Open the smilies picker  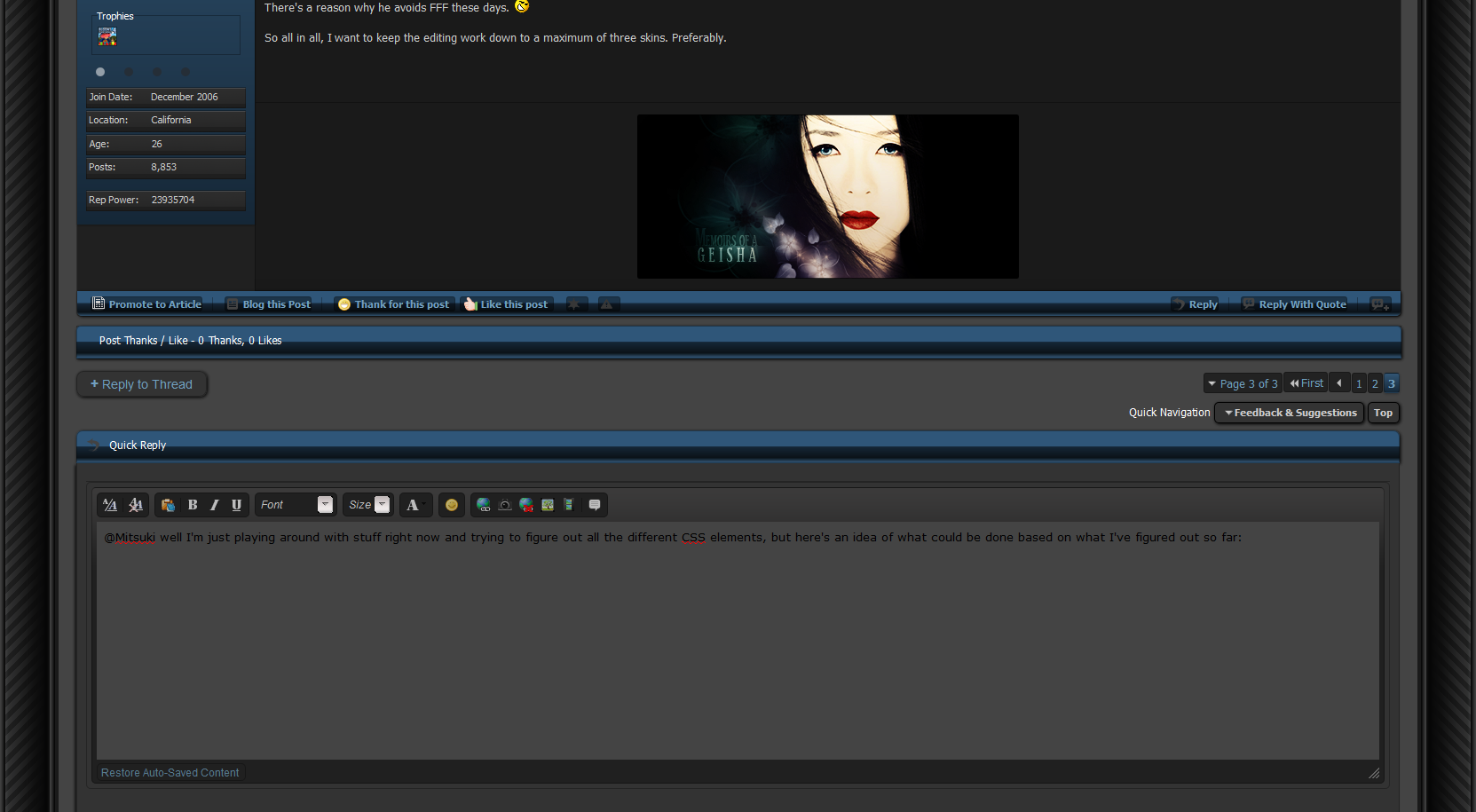pyautogui.click(x=452, y=505)
